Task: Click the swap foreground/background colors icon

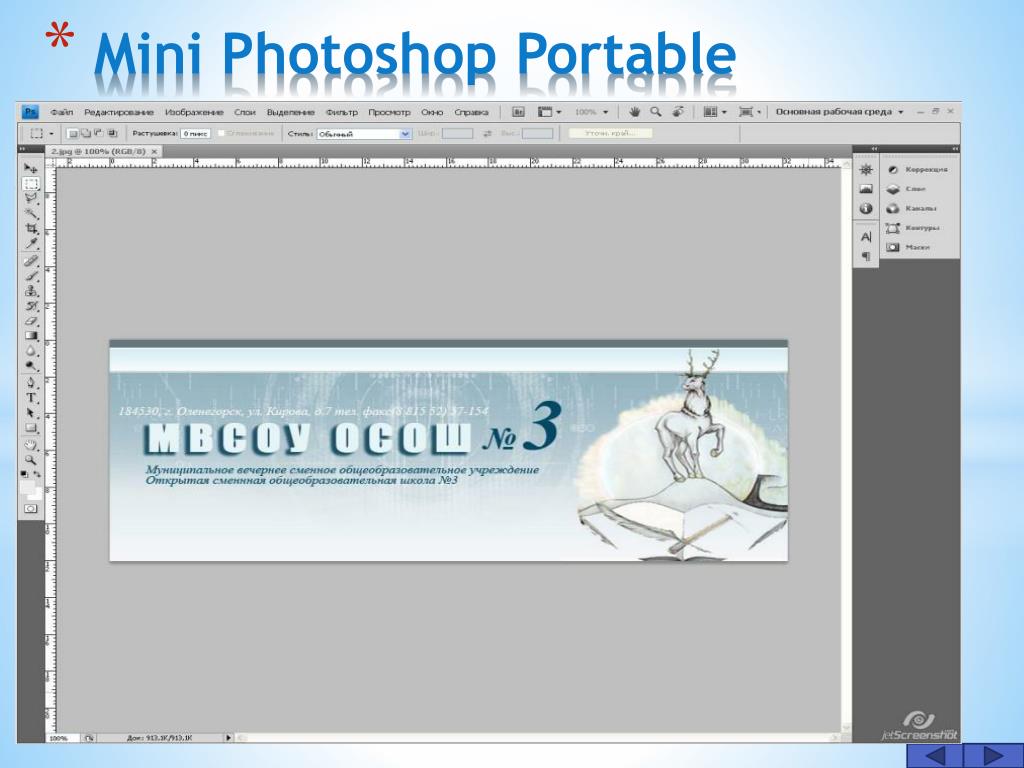Action: point(37,473)
